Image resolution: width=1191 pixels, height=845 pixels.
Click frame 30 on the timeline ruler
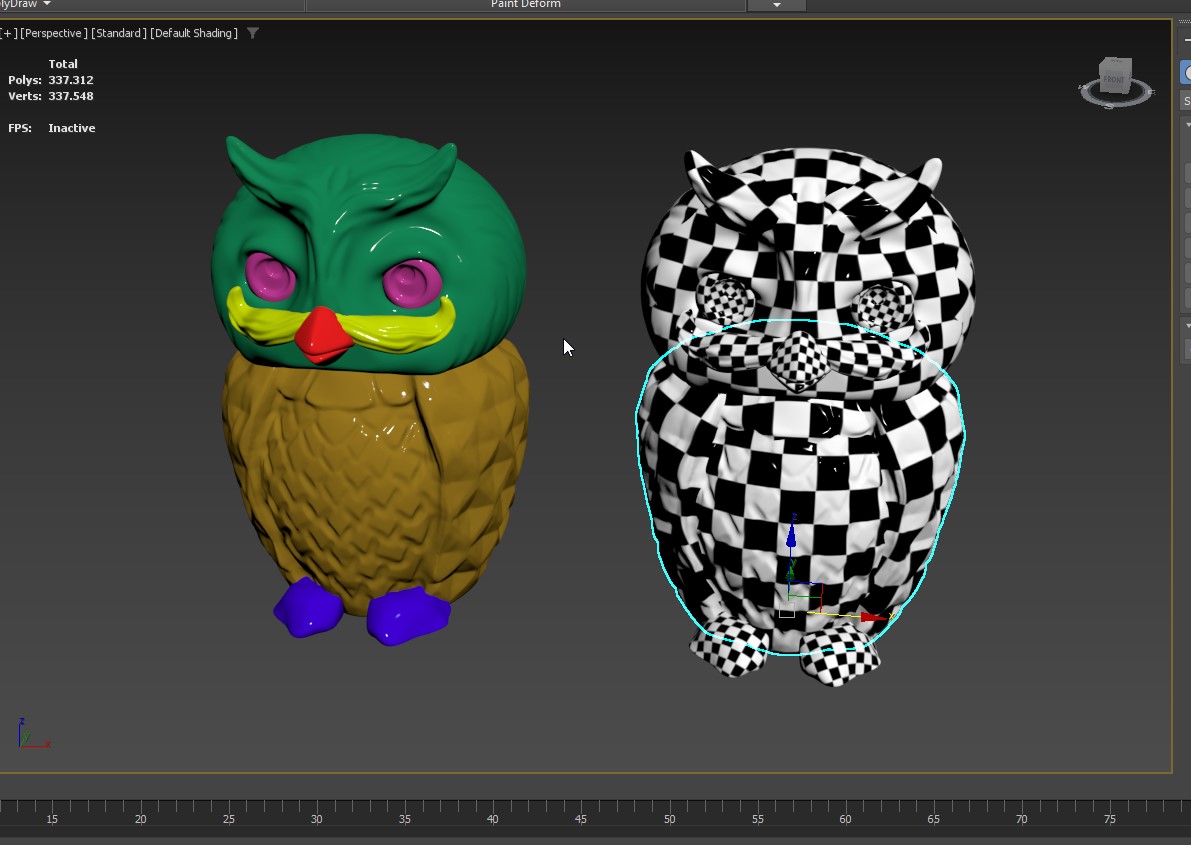click(317, 812)
